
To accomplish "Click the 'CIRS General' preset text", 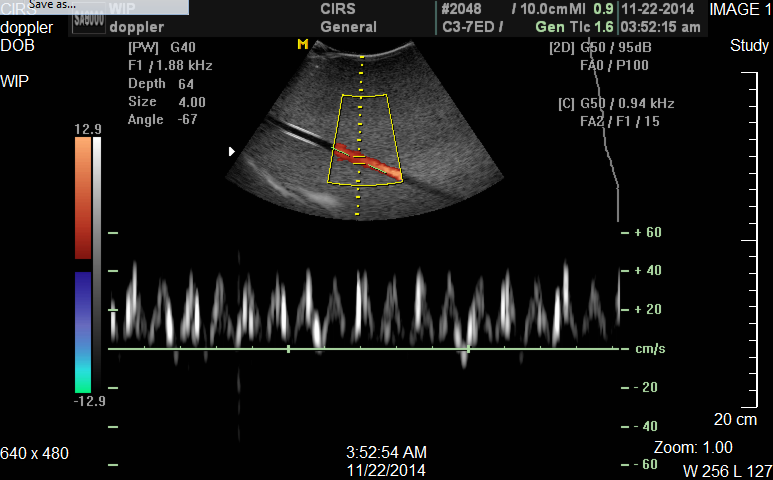I will coord(349,18).
